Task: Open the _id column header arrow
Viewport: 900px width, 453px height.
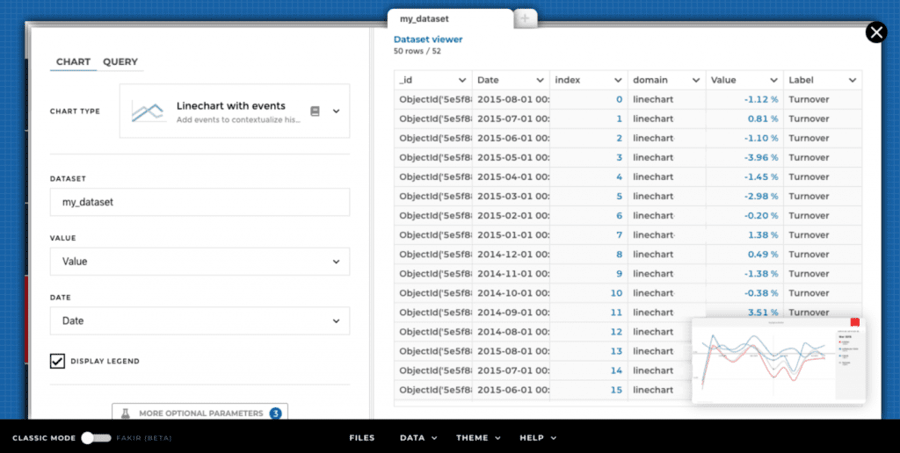Action: click(462, 80)
